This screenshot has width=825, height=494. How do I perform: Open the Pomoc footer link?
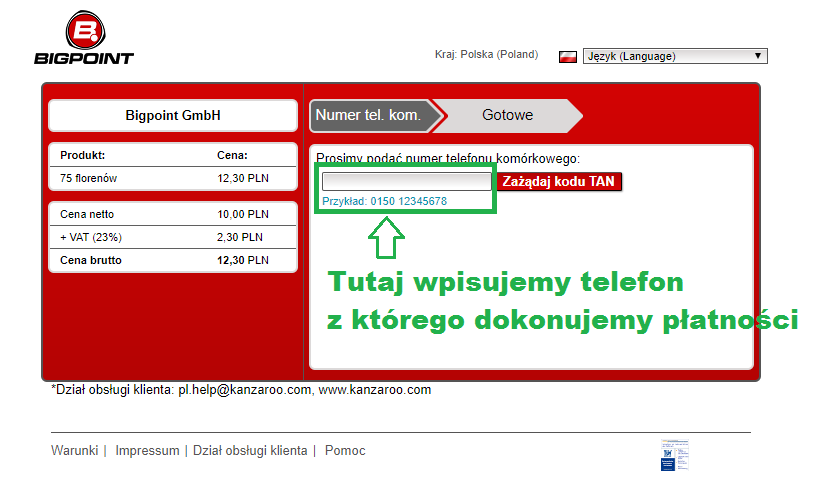pos(345,451)
